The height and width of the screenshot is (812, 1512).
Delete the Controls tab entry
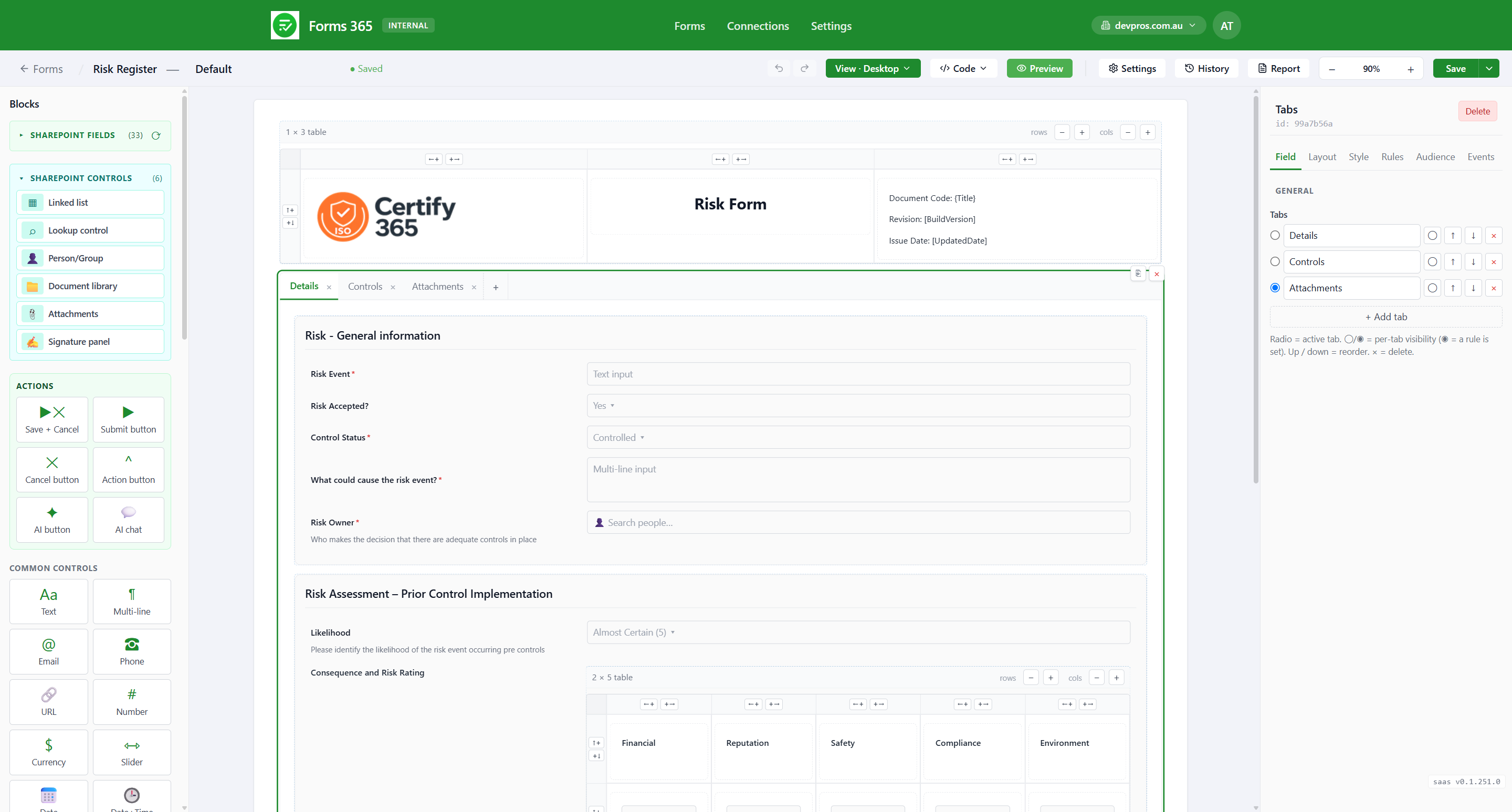(x=1494, y=262)
